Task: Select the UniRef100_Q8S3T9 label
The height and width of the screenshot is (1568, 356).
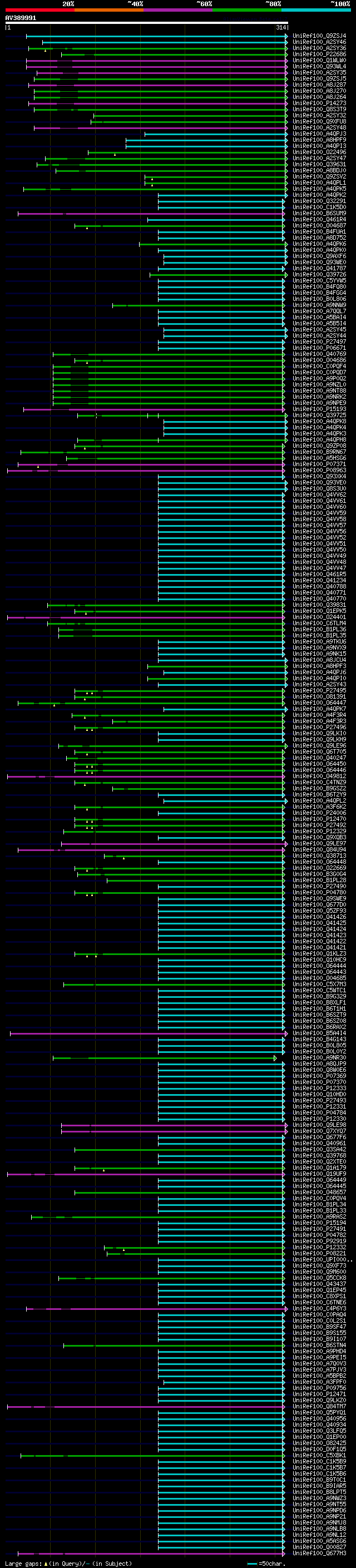Action: click(319, 110)
